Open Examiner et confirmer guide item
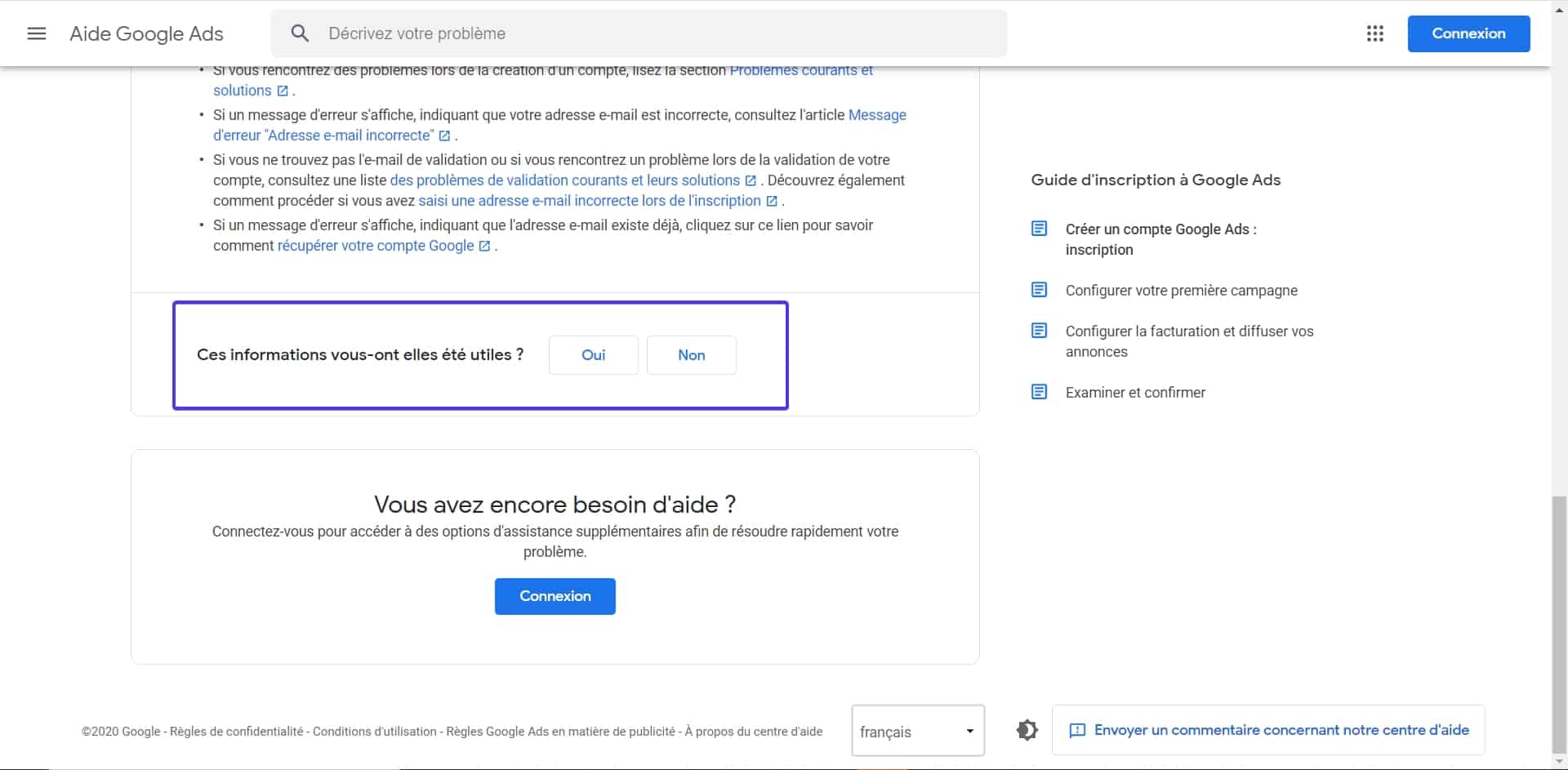1568x770 pixels. click(1135, 393)
